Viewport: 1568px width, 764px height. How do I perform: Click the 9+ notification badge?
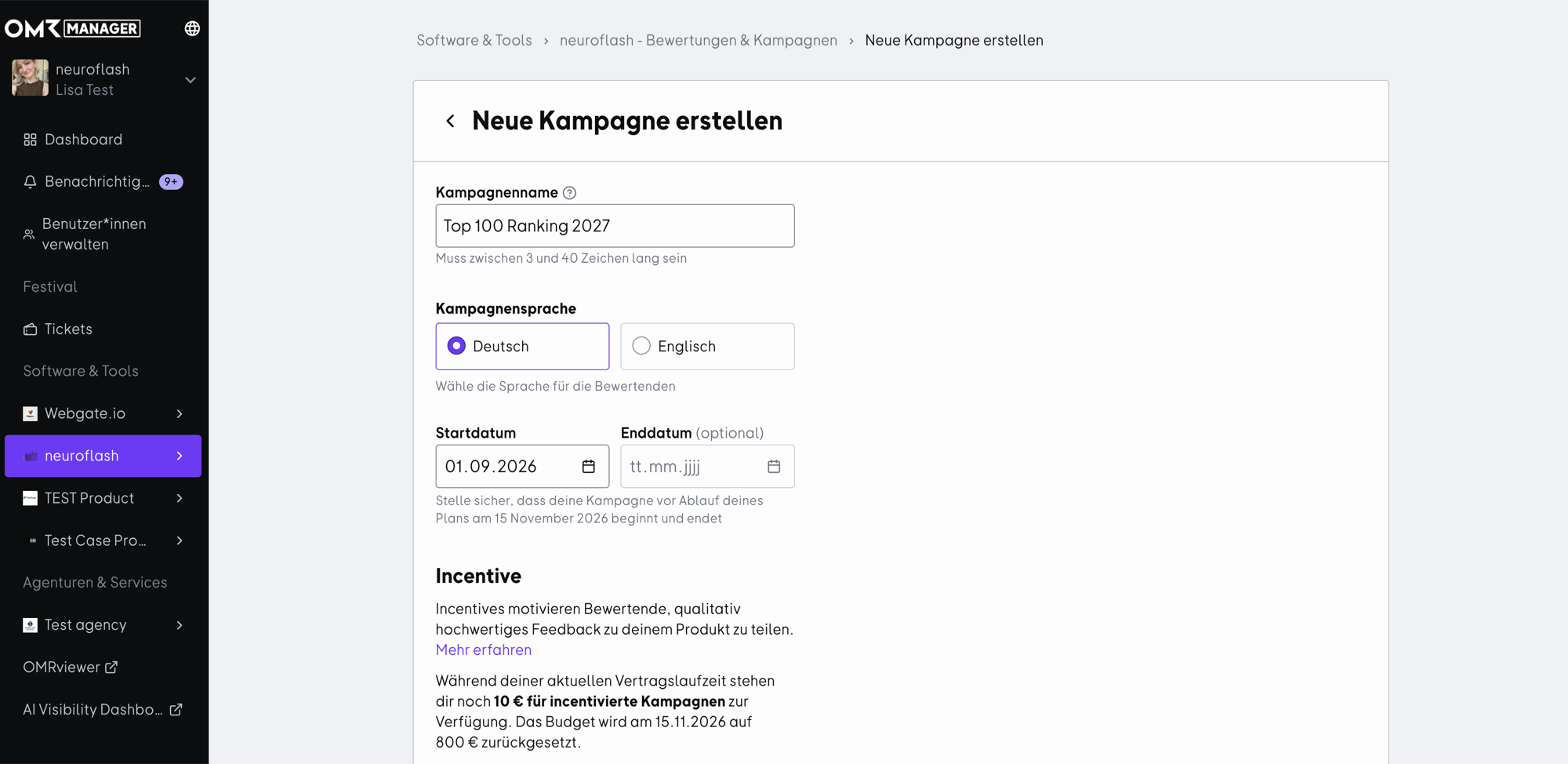point(171,182)
